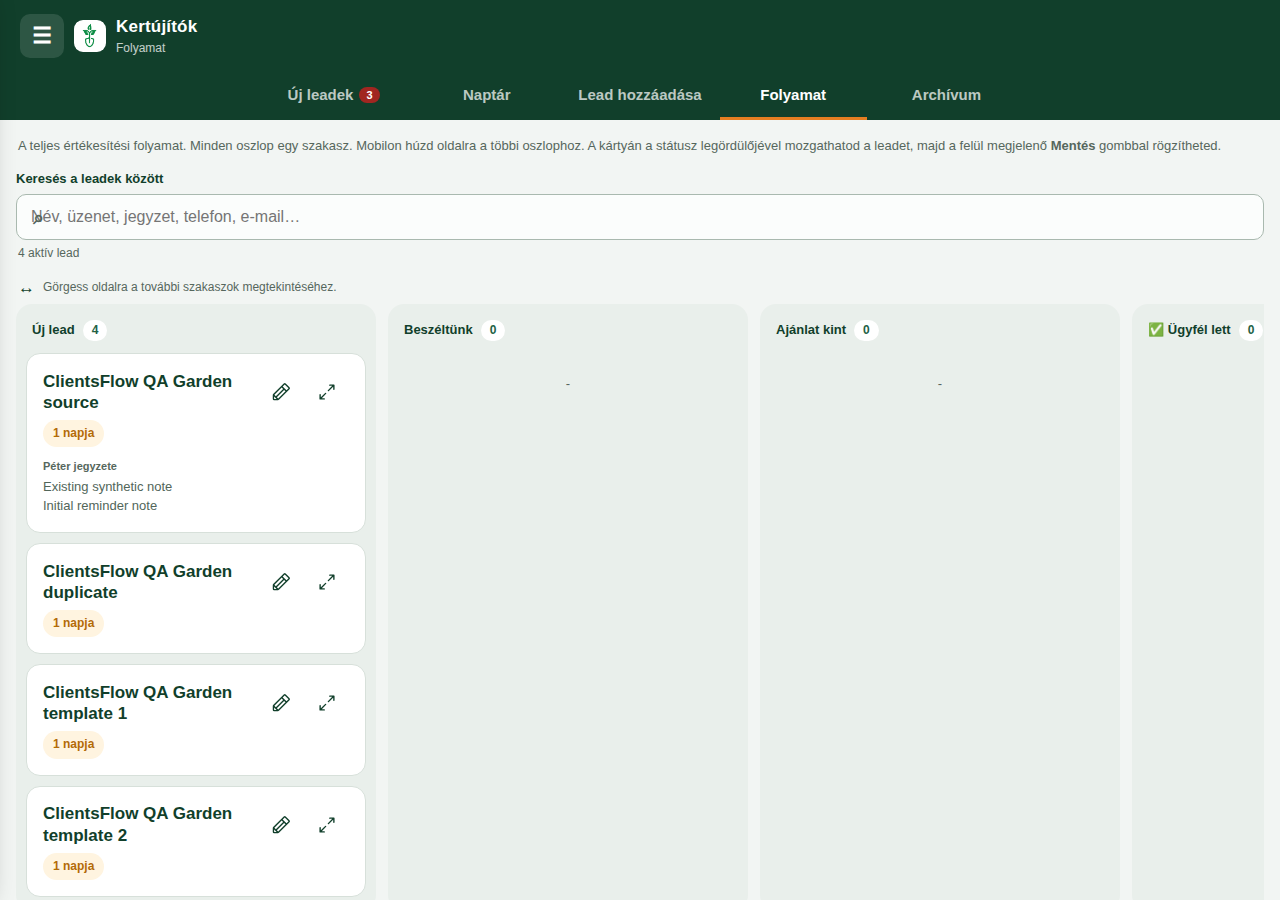Click the 1 napja badge on source card
The height and width of the screenshot is (900, 1280).
pos(74,433)
